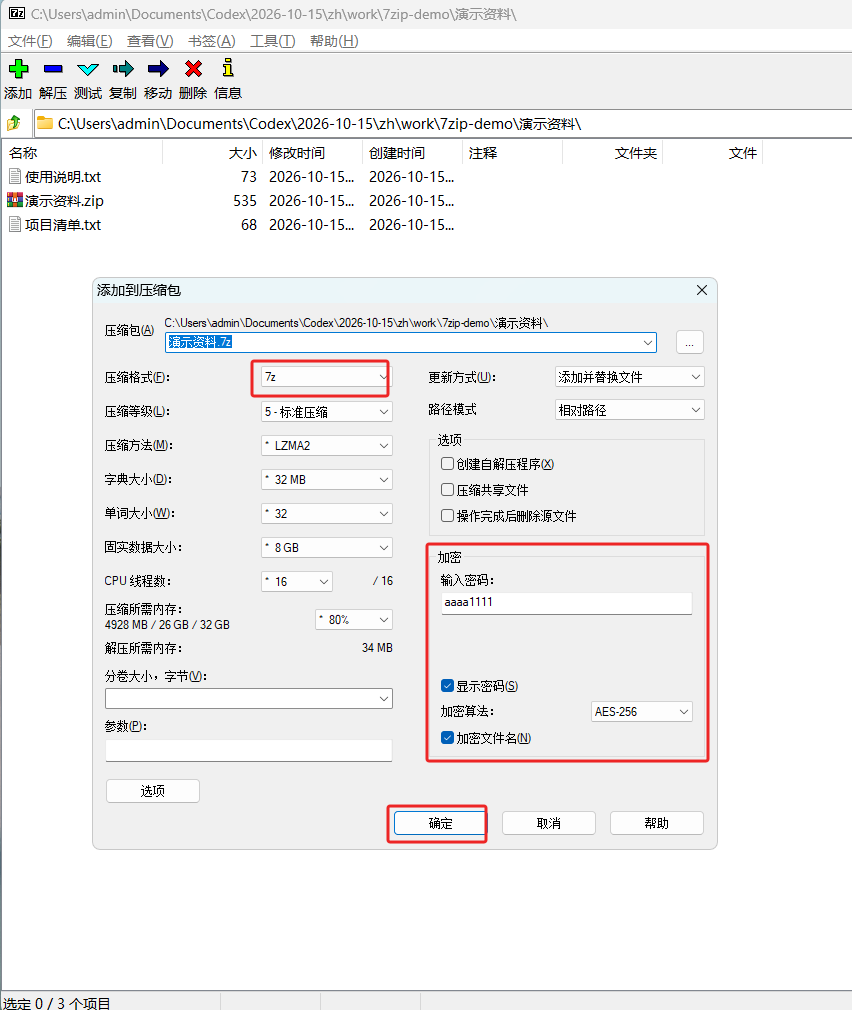Screen dimensions: 852x1010
Task: Click the 输入密码 password field
Action: 567,603
